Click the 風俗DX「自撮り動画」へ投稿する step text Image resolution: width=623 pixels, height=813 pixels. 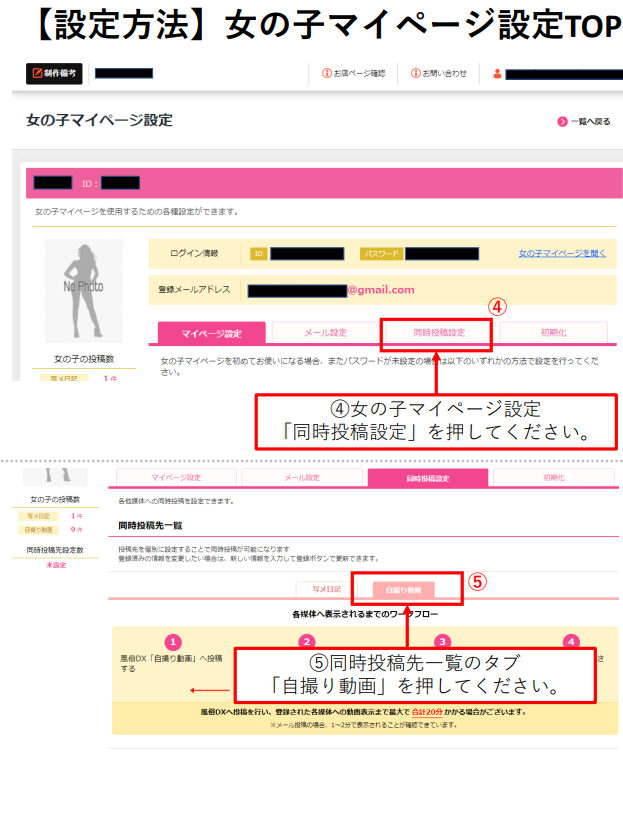(171, 663)
